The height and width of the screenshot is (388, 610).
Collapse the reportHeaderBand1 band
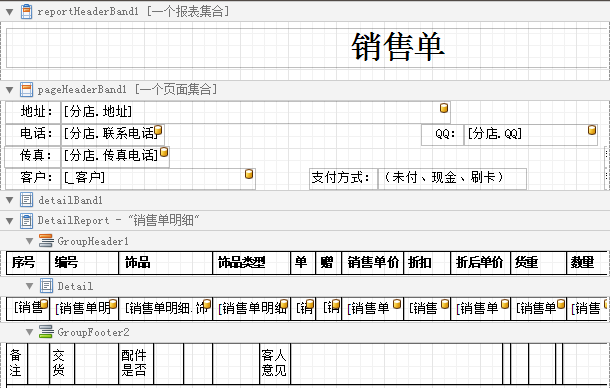click(x=10, y=12)
